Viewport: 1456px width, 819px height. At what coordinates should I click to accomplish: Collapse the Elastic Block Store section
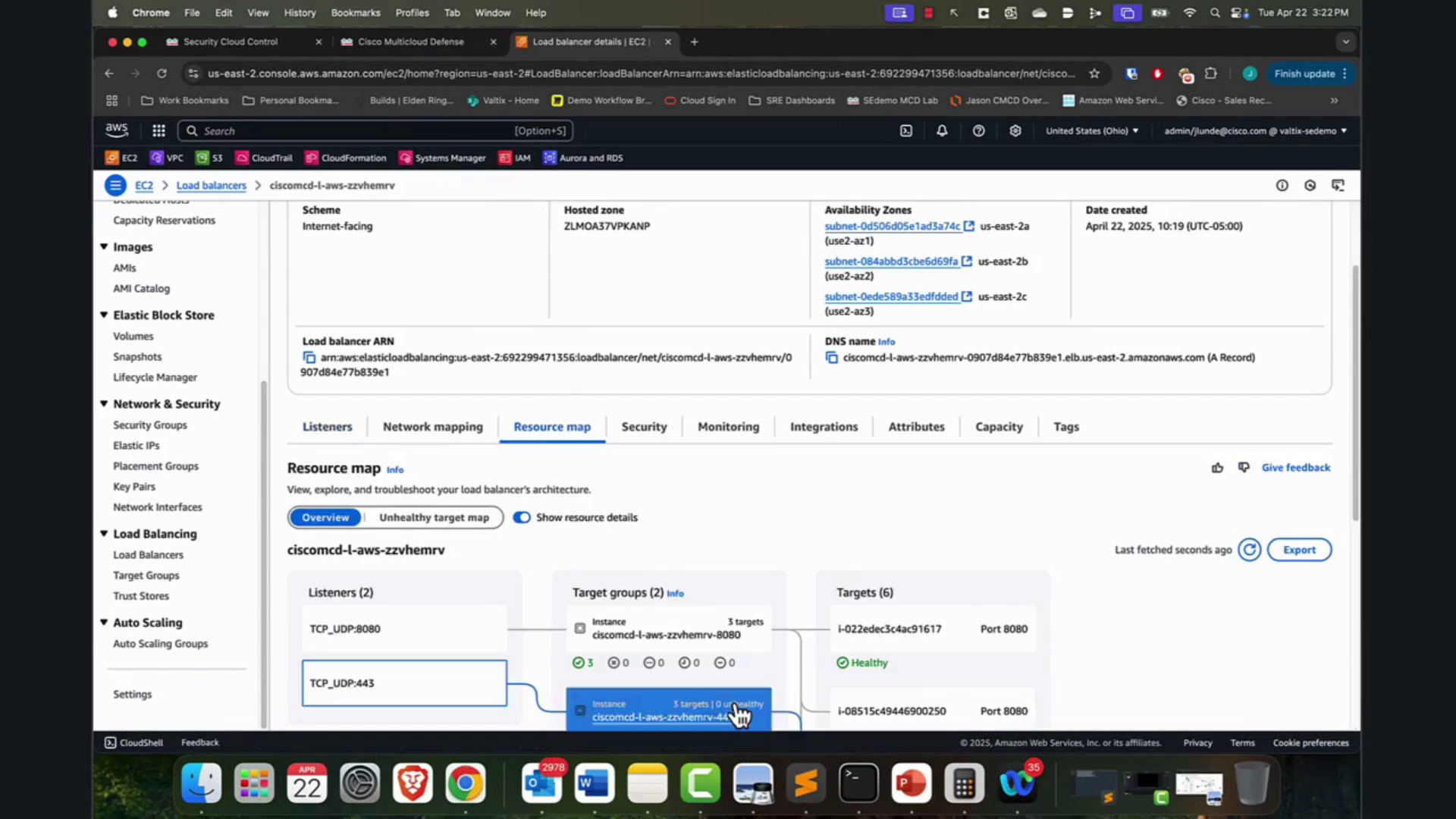coord(104,315)
